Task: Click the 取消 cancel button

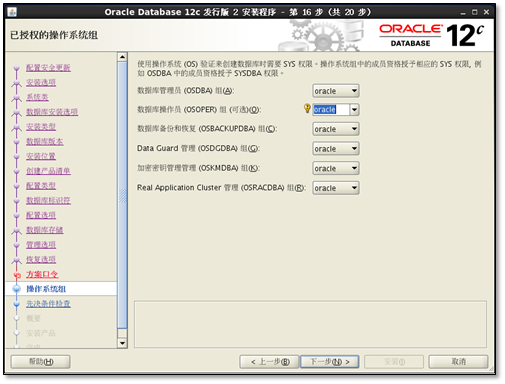Action: [x=458, y=362]
